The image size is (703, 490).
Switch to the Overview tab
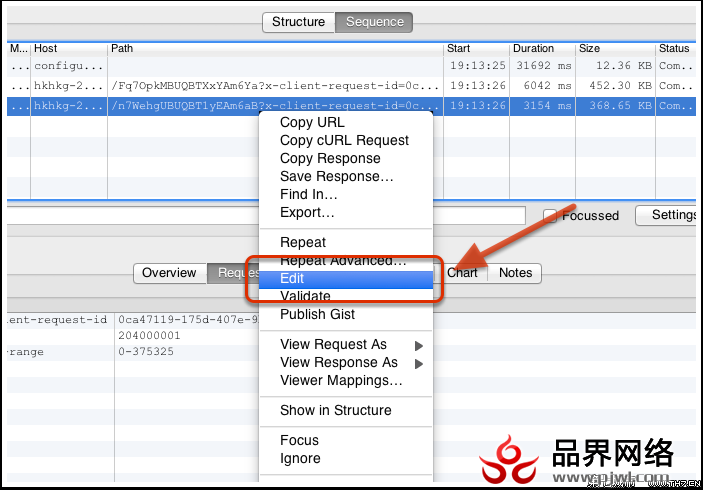tap(169, 273)
